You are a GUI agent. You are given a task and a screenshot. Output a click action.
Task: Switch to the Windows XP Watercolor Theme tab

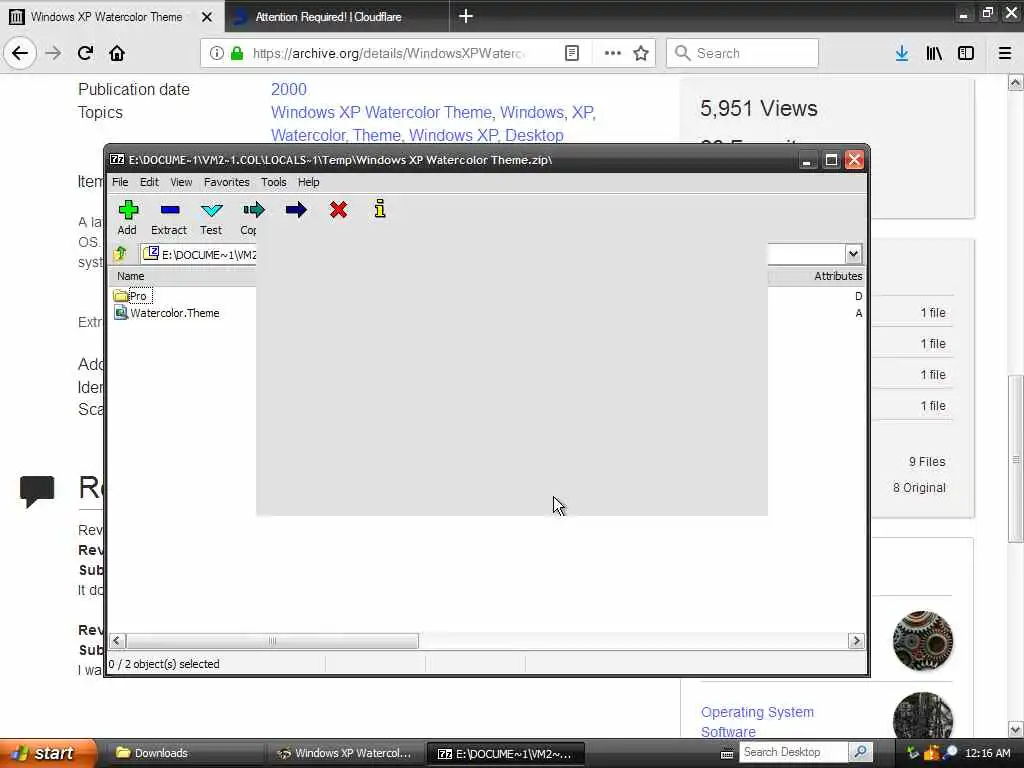(106, 17)
